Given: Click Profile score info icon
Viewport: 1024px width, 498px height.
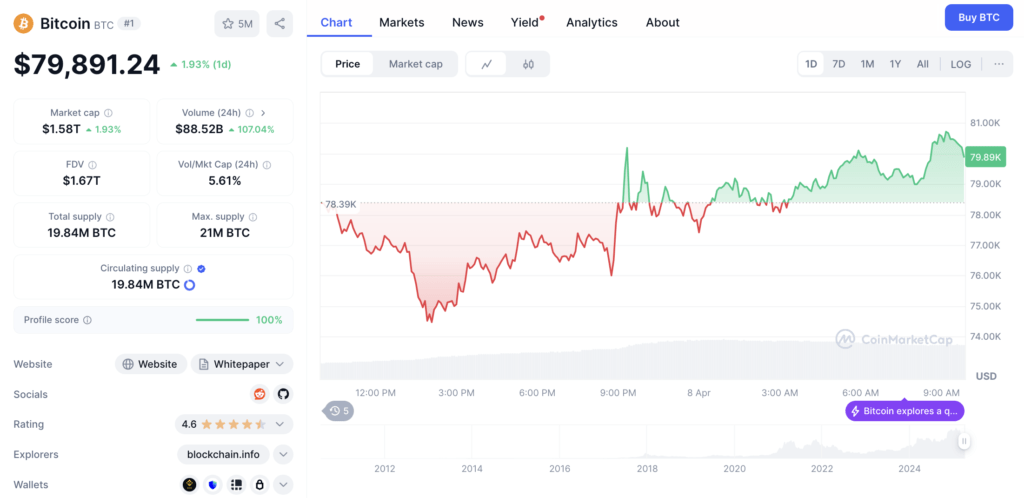Looking at the screenshot, I should point(88,320).
